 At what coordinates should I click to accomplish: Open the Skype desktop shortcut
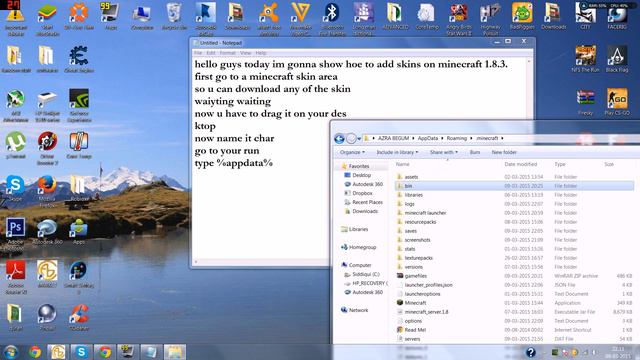pos(16,189)
